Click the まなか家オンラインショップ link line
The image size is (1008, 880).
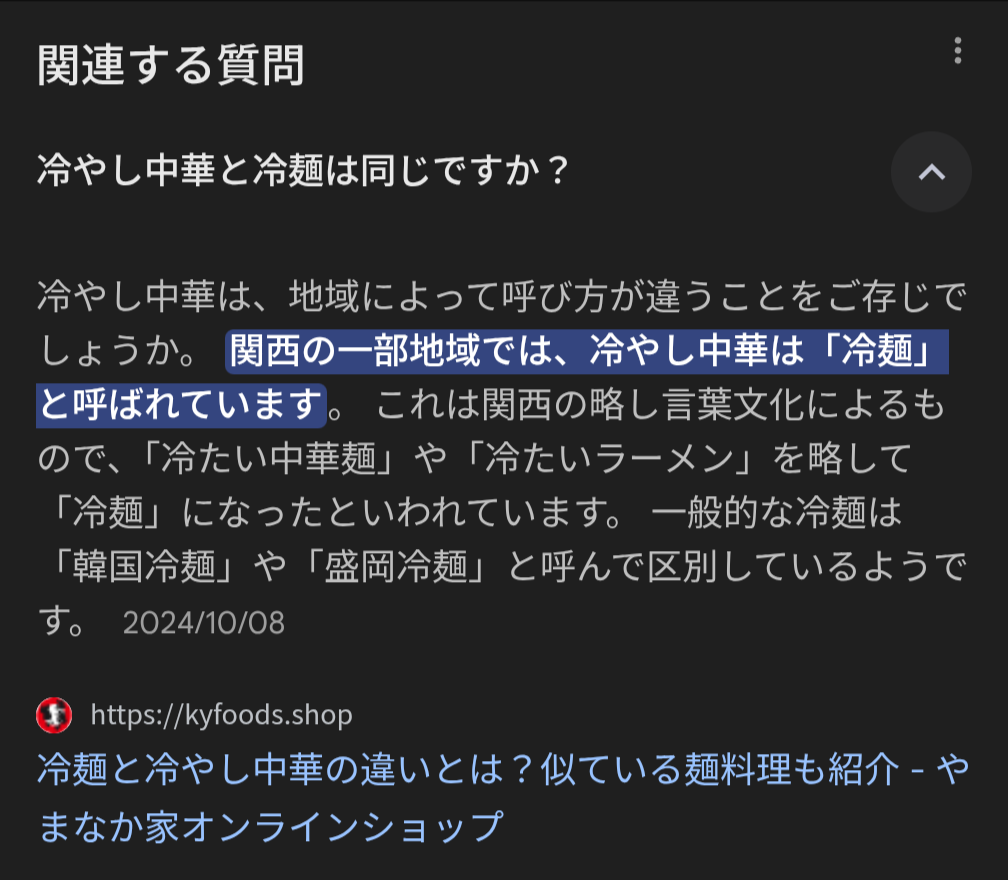pos(271,826)
